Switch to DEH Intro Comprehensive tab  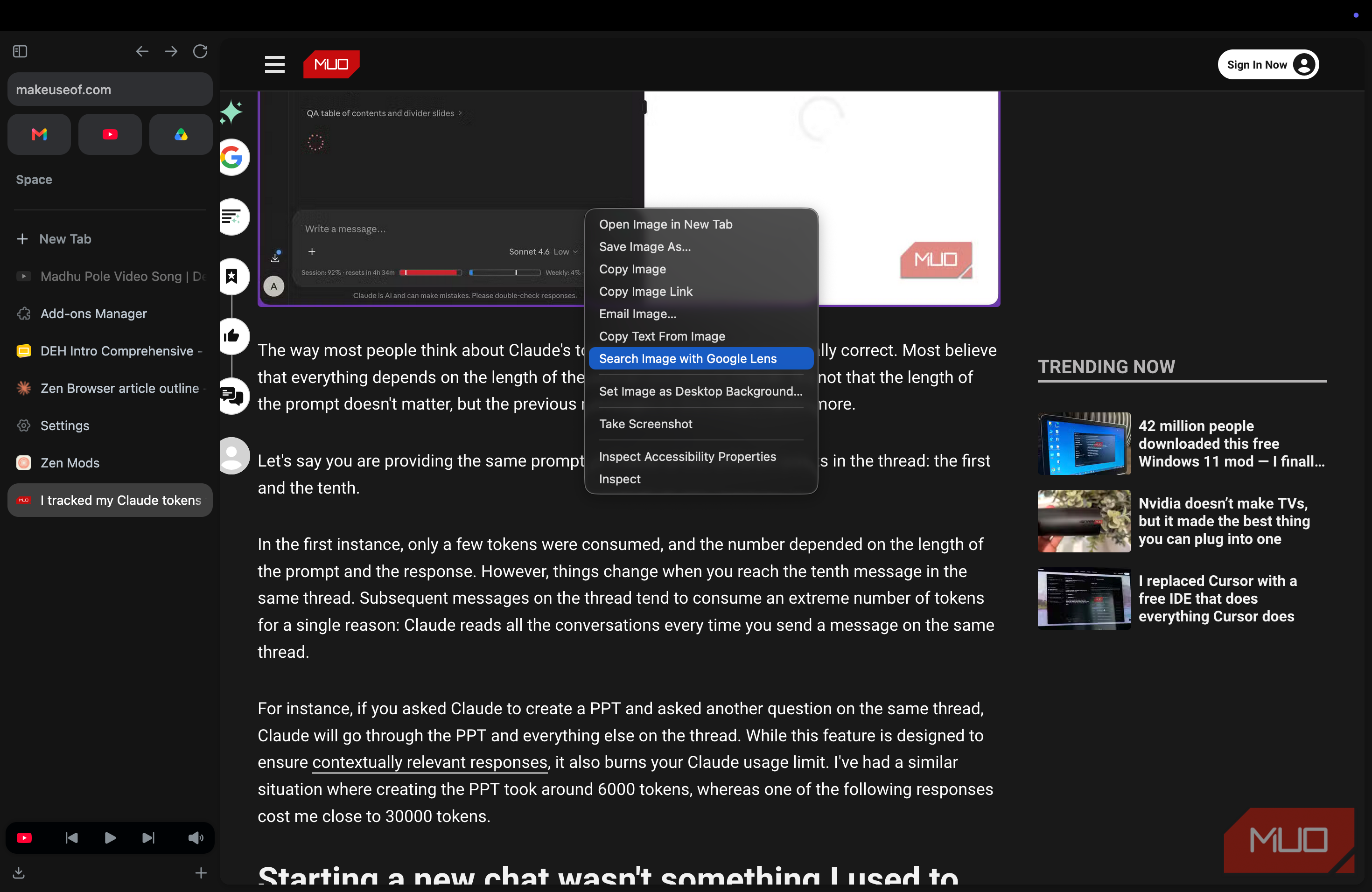110,351
